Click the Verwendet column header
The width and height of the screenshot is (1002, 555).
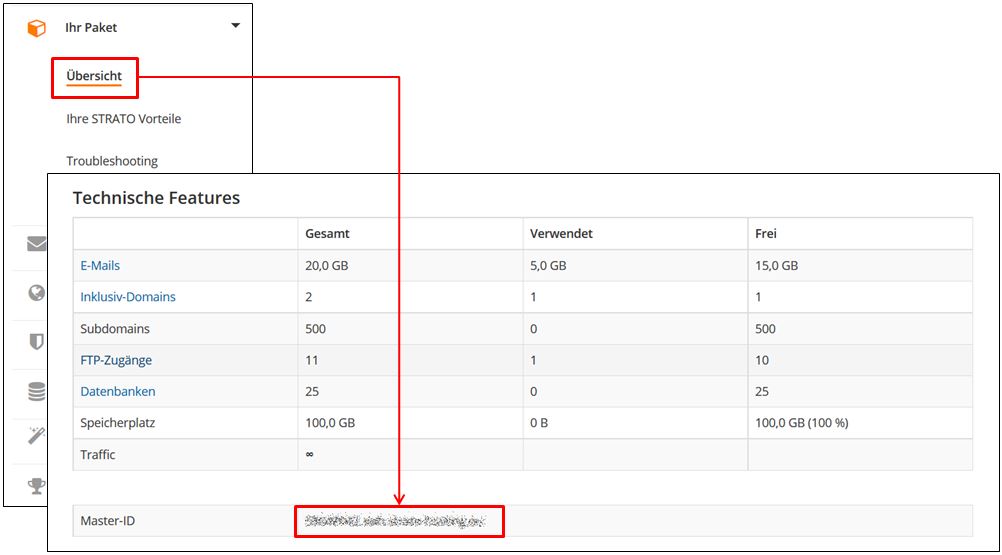tap(561, 234)
